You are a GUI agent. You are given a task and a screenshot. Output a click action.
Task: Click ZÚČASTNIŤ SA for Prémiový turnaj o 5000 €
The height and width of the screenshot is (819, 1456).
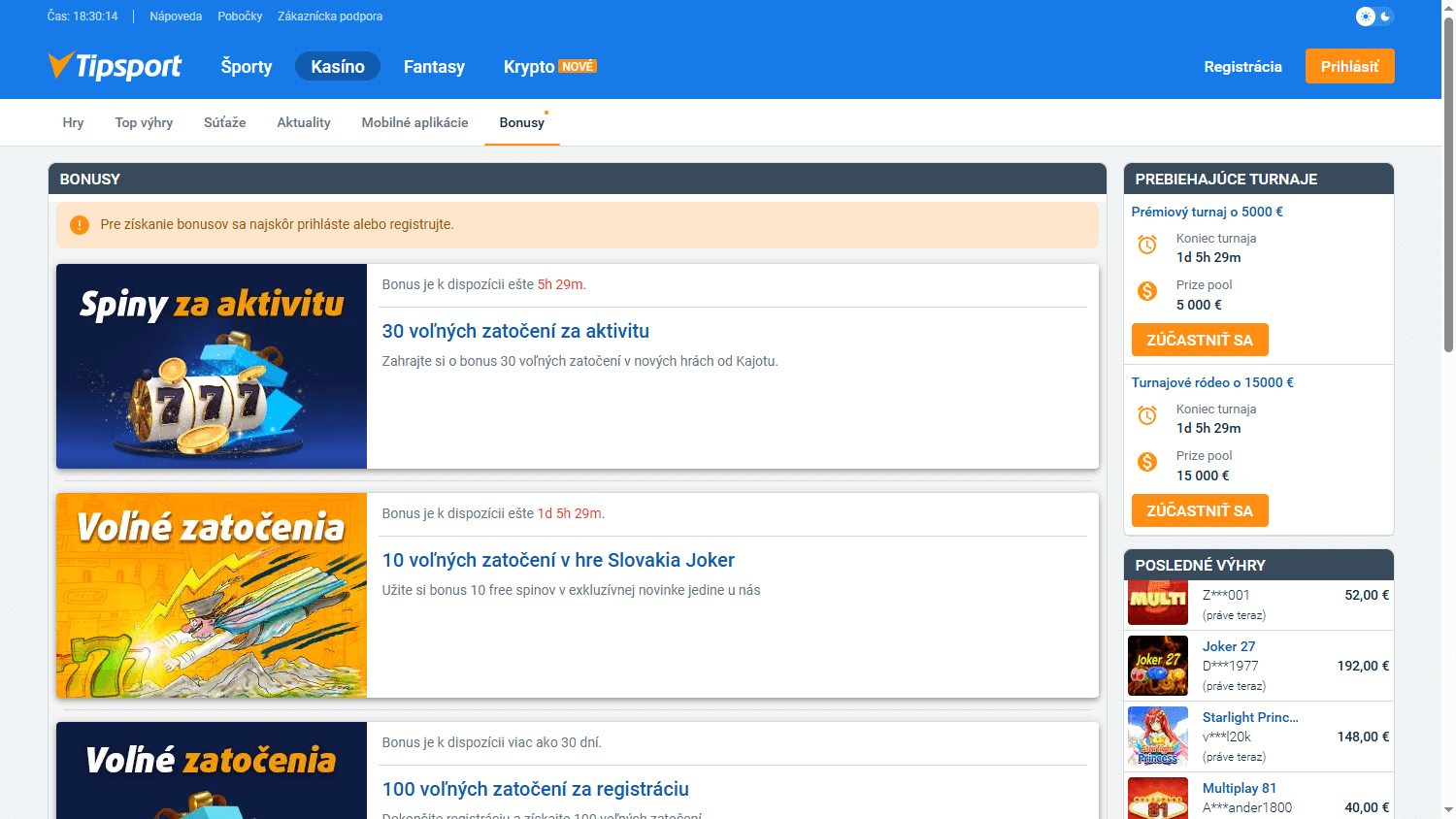coord(1200,340)
